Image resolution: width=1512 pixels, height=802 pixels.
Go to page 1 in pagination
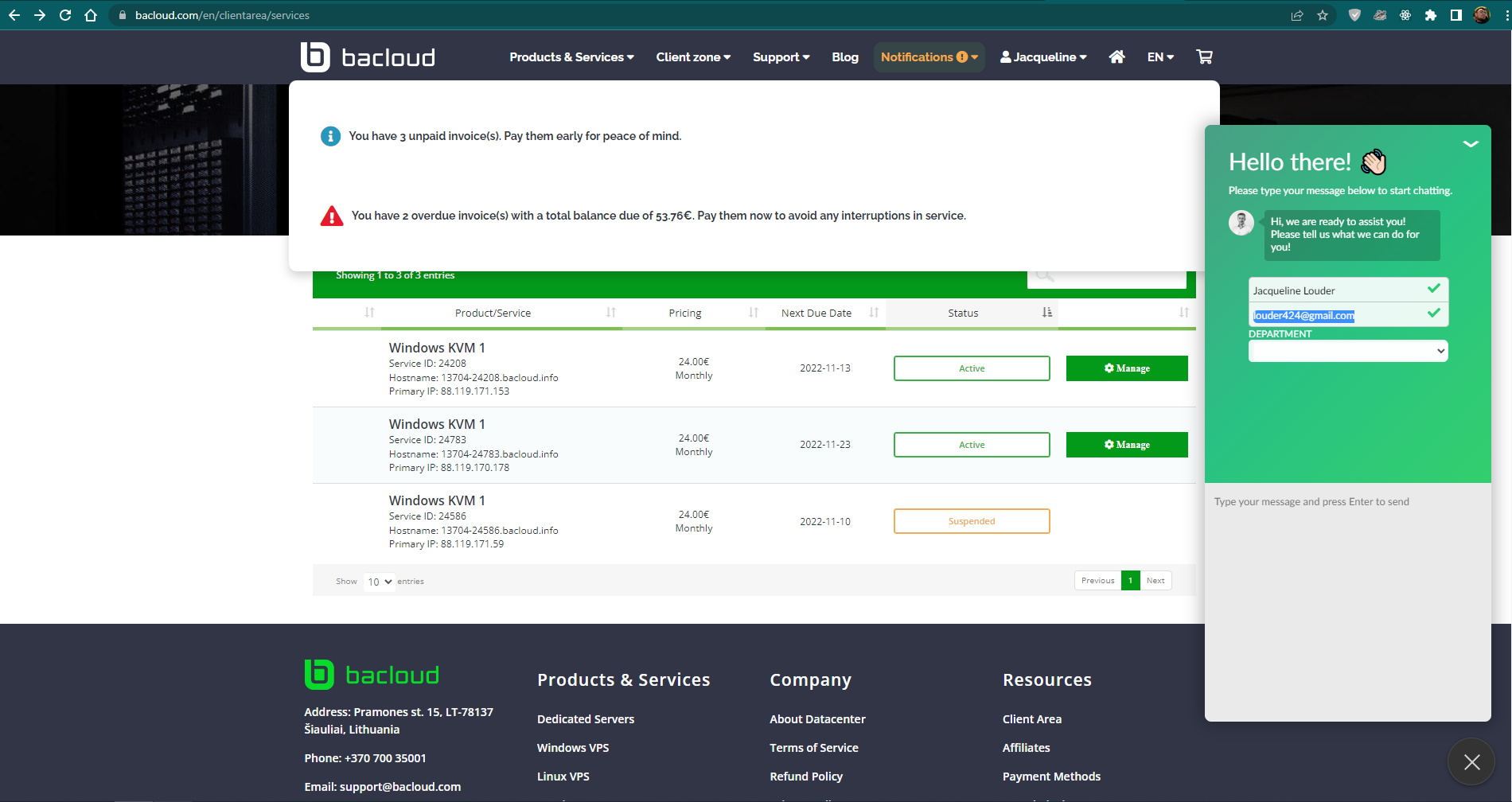point(1130,581)
